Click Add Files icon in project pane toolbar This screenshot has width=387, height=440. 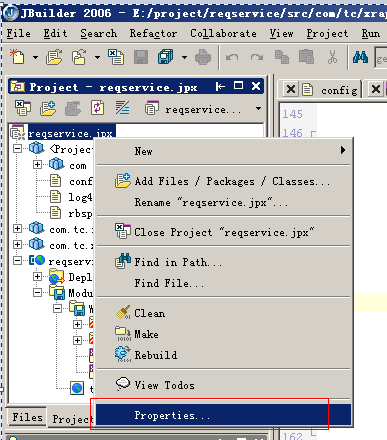tap(48, 108)
